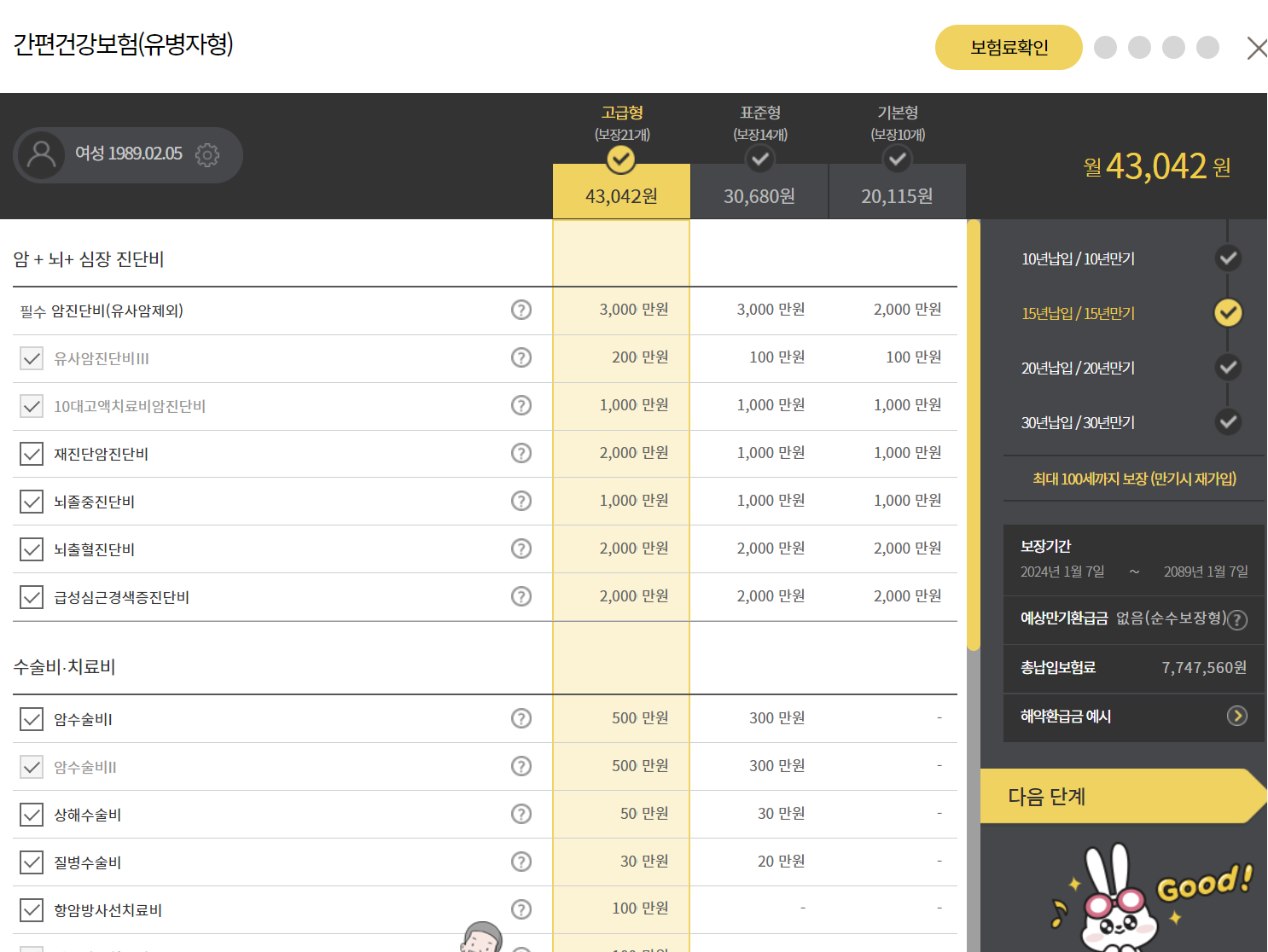Click the 수술비·치료비 section heading
This screenshot has width=1268, height=952.
tap(64, 667)
